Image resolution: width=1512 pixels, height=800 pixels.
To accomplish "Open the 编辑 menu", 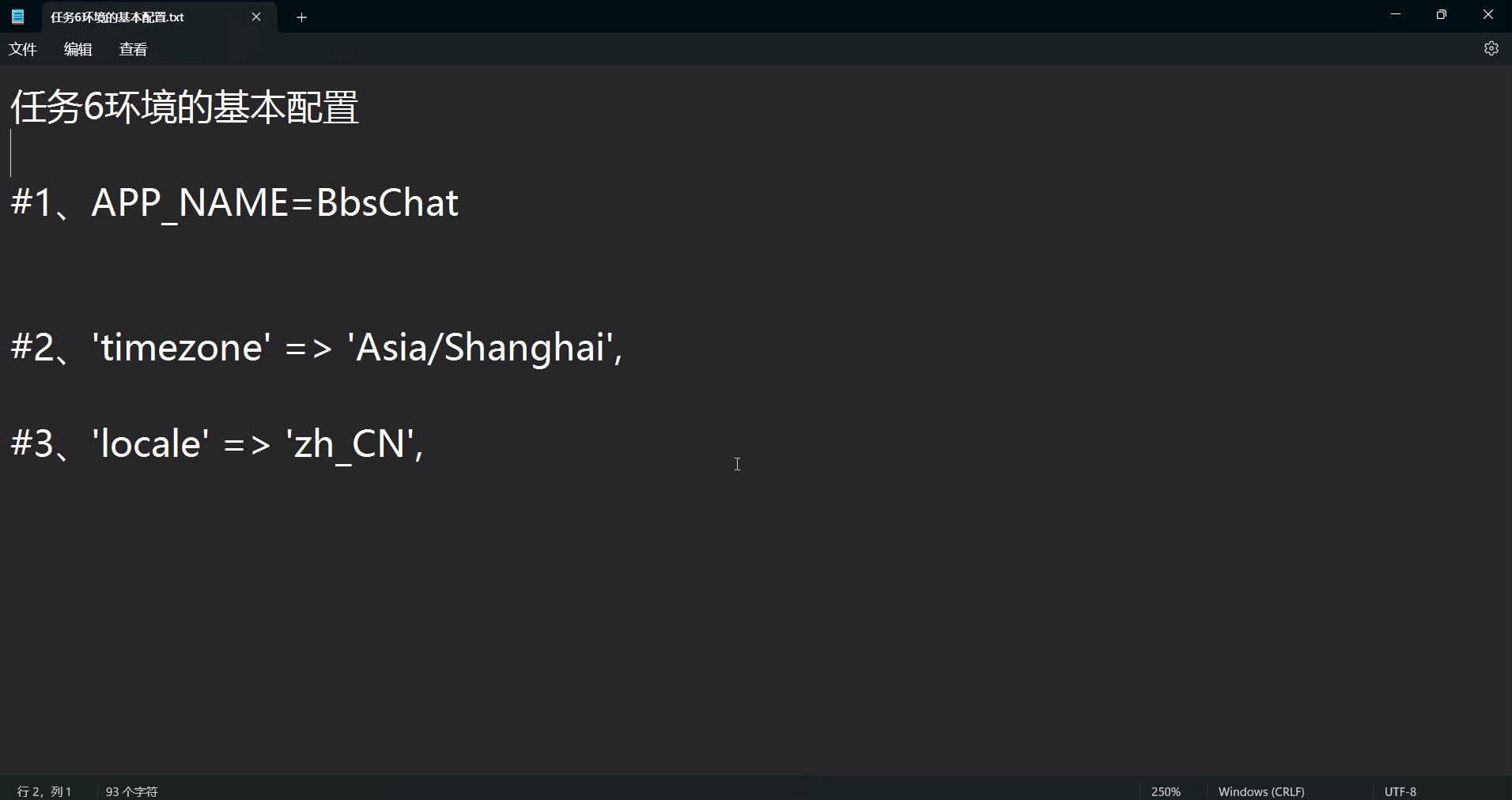I will 77,49.
